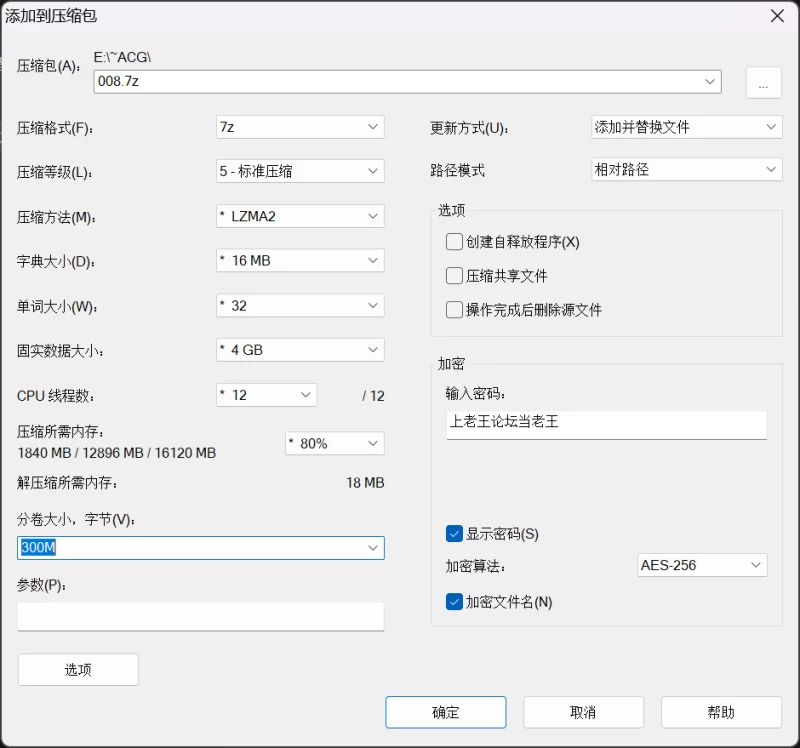Open the split volume size 300M dropdown arrow

coord(372,548)
